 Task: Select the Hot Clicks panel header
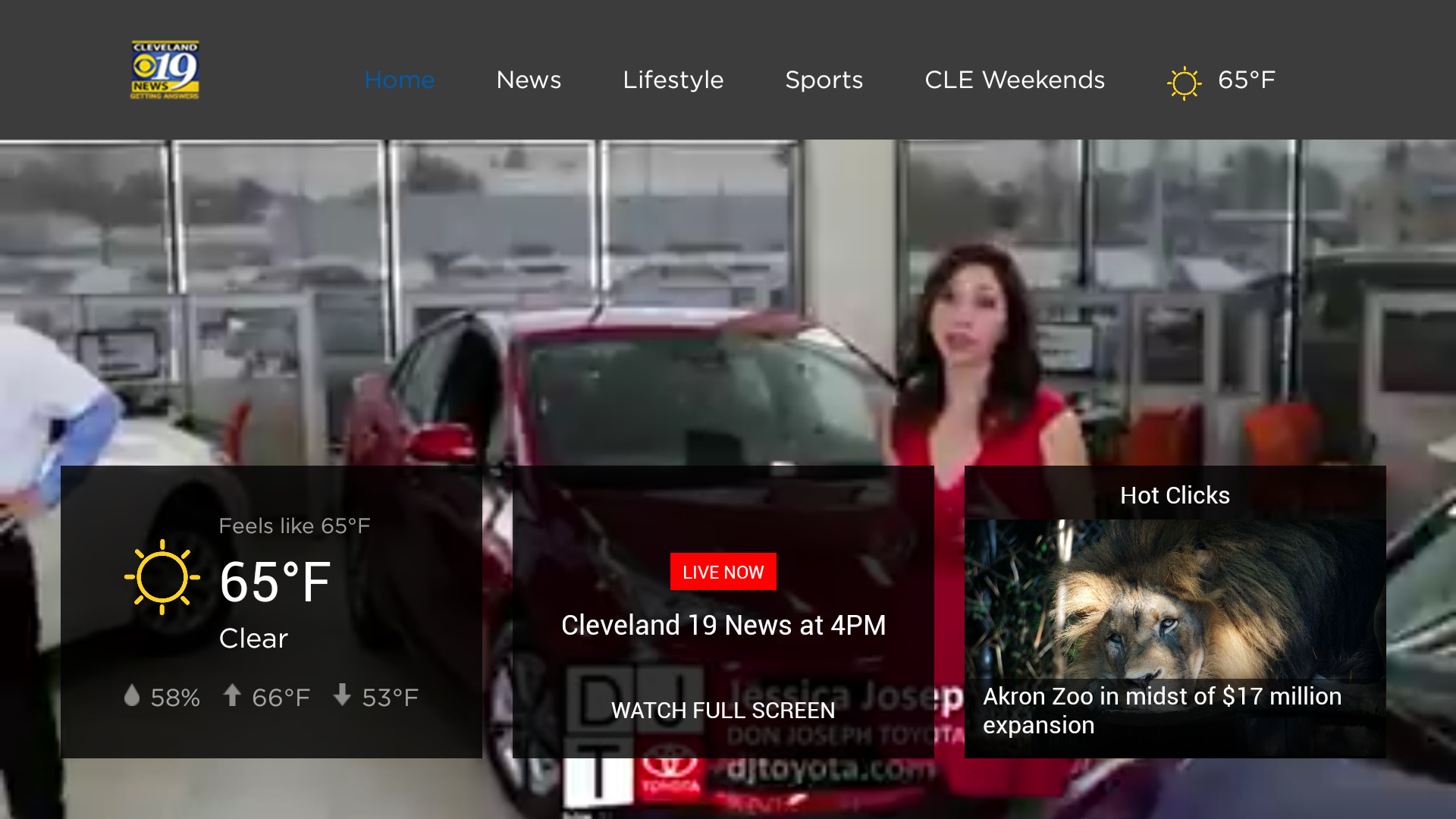click(1175, 495)
